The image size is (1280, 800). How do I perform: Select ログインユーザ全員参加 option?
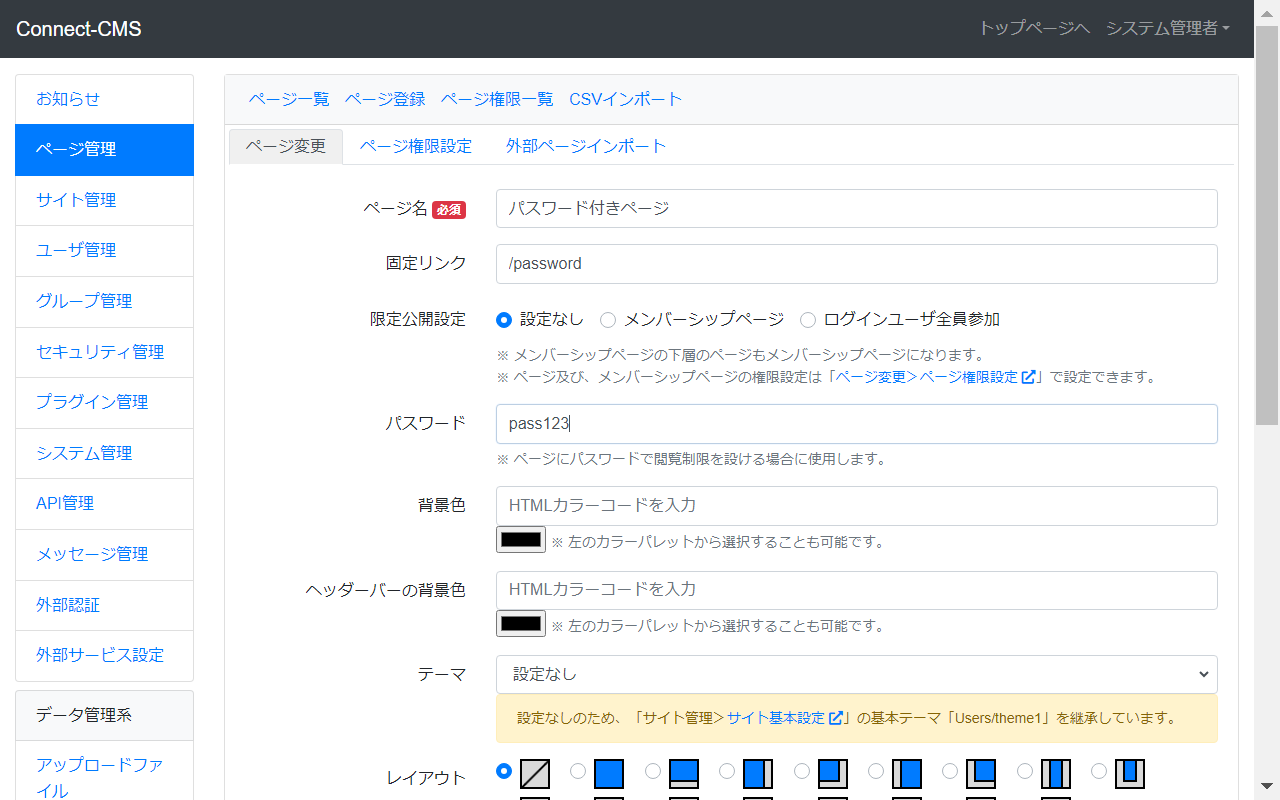tap(808, 320)
